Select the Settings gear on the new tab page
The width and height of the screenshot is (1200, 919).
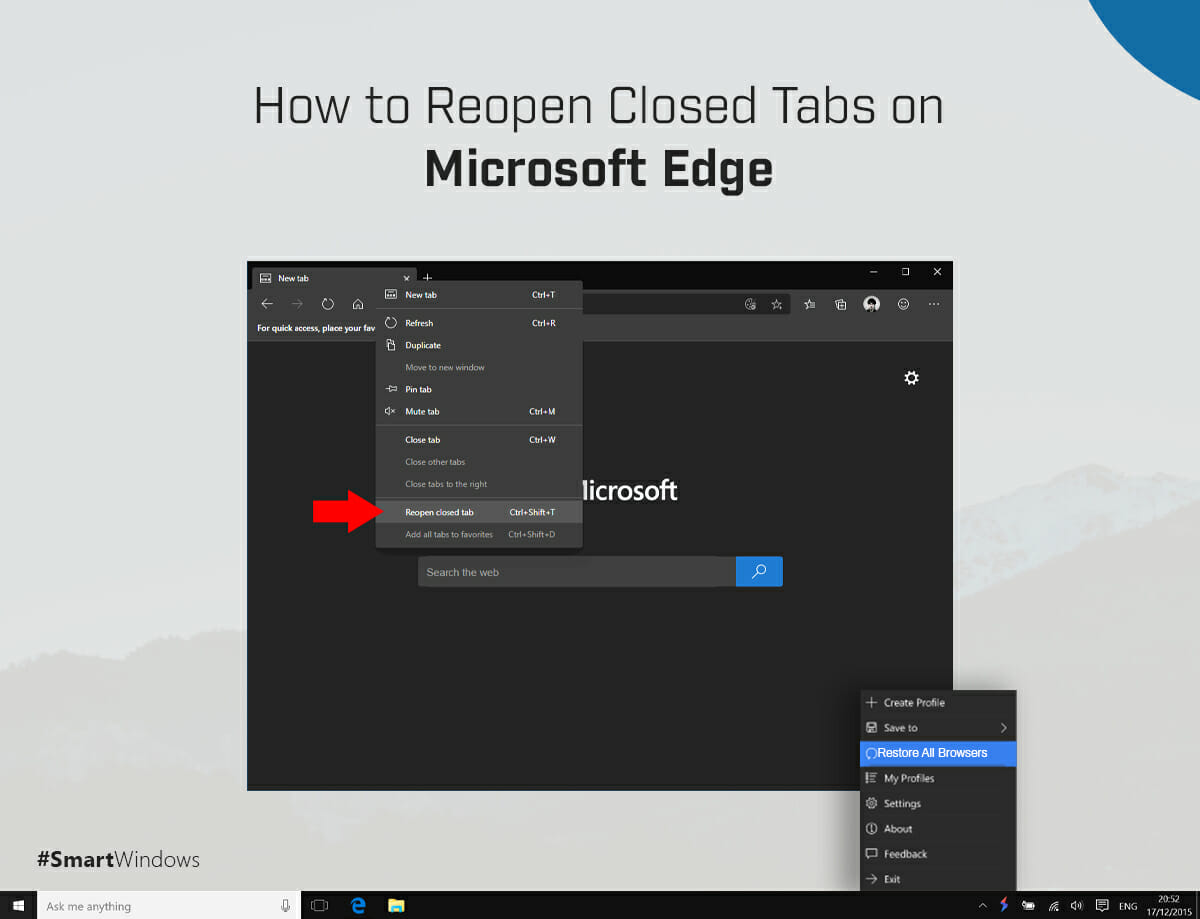(911, 378)
